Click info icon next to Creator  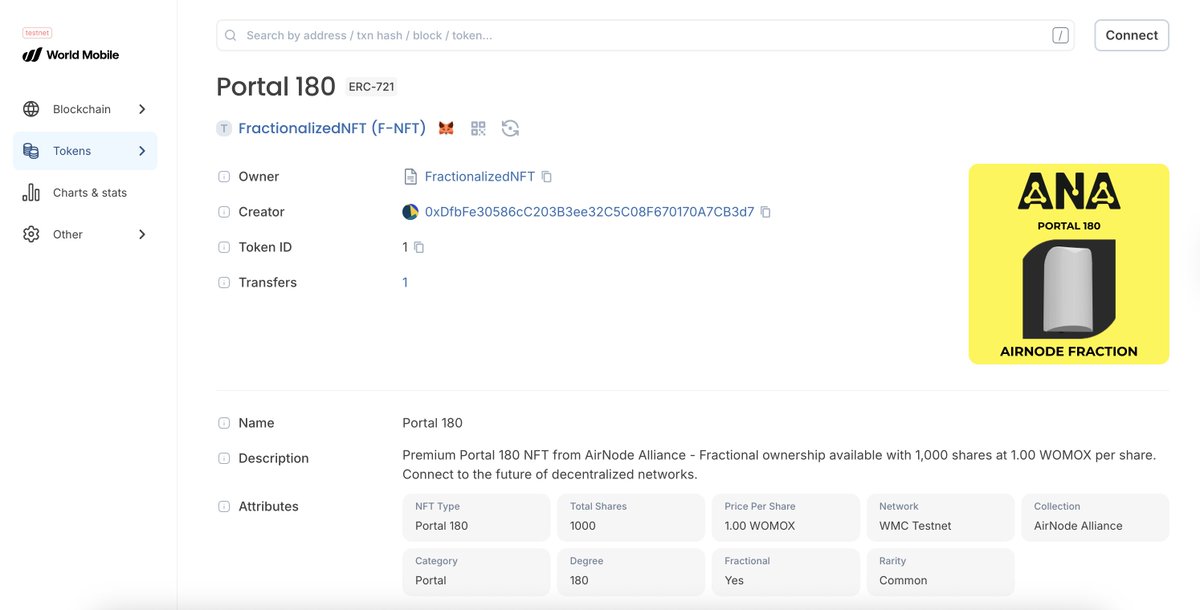(224, 212)
